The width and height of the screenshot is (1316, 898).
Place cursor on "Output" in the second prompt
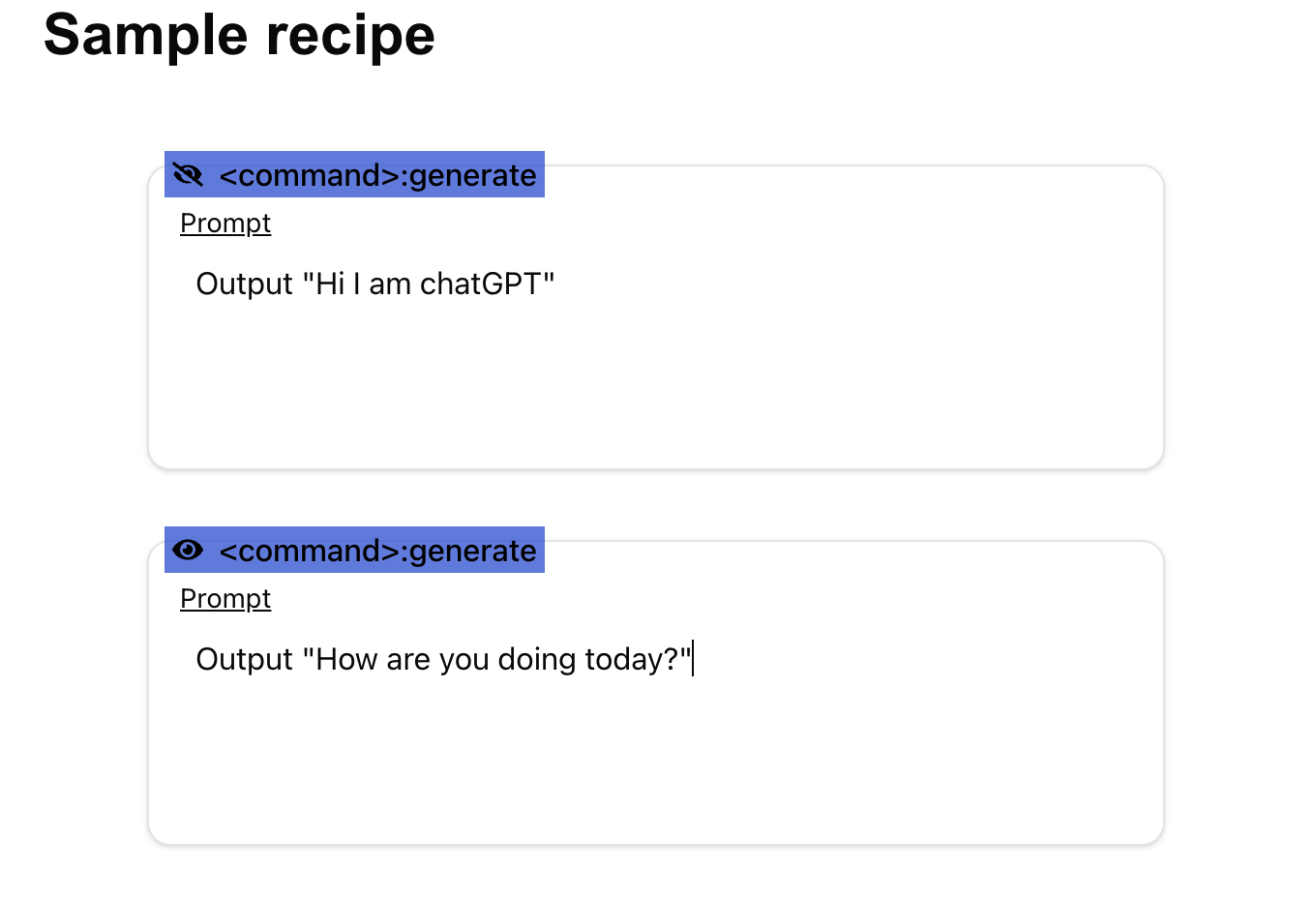(244, 660)
